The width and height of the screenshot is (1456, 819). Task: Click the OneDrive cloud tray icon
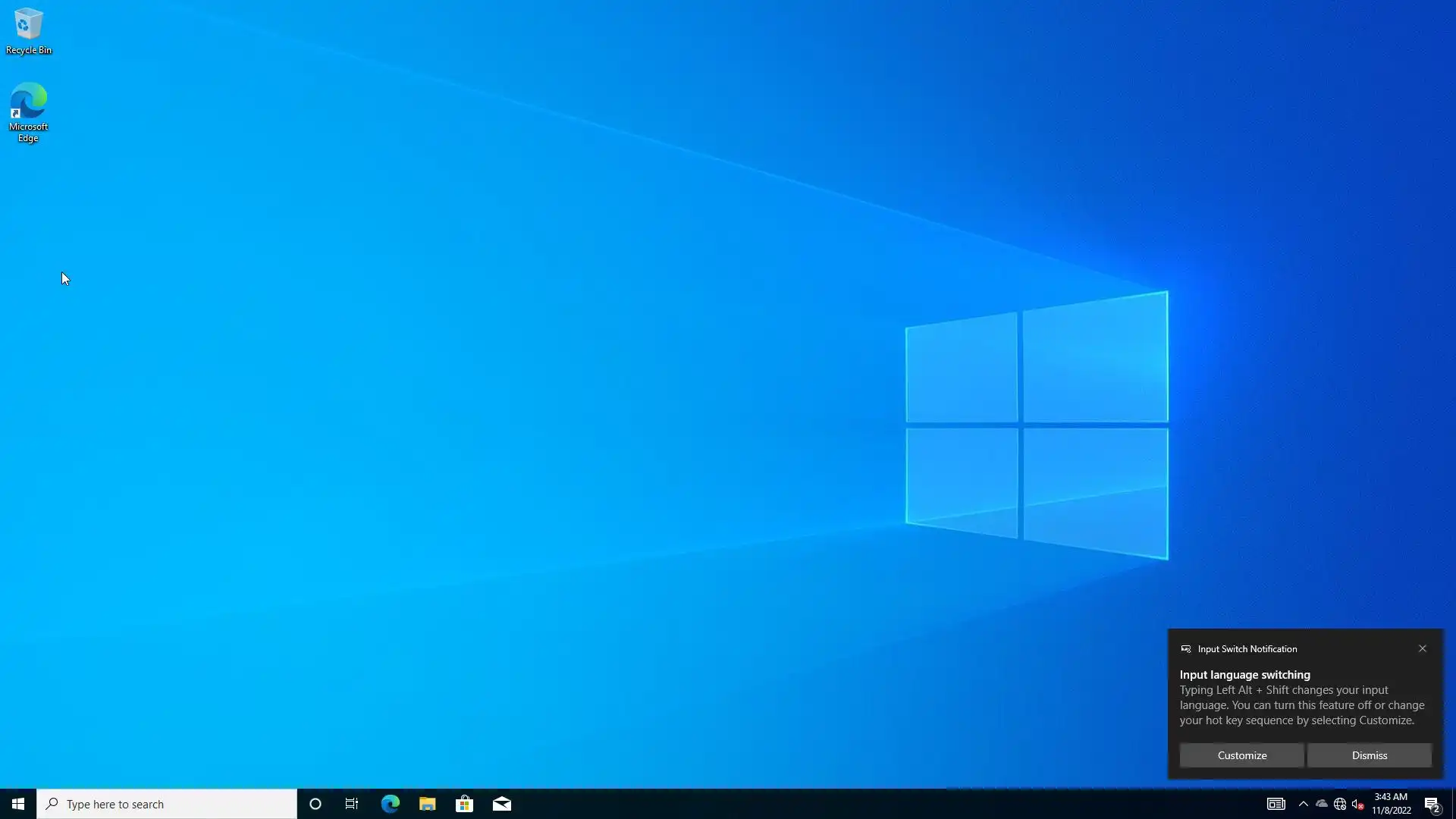click(1322, 804)
